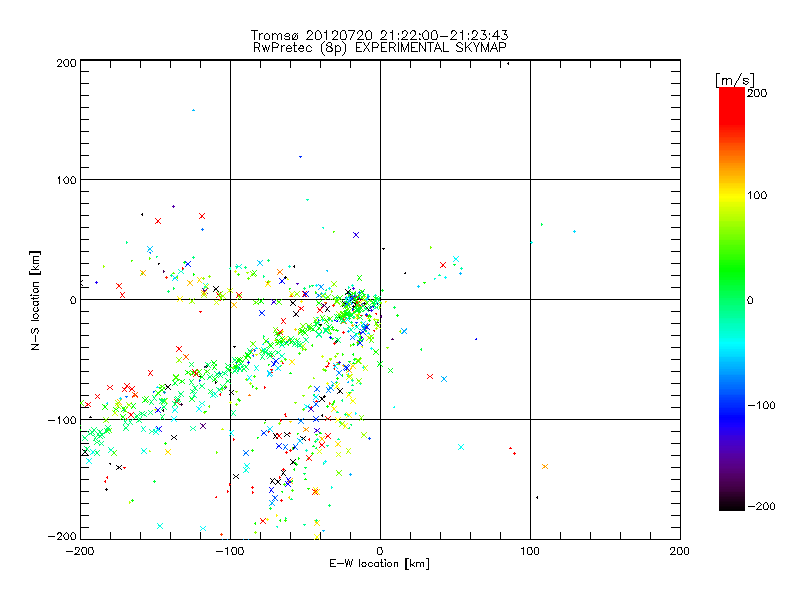Click the RwPretec EXPERIMENTAL SKYMAP subtitle
800x600 pixels.
tap(379, 46)
